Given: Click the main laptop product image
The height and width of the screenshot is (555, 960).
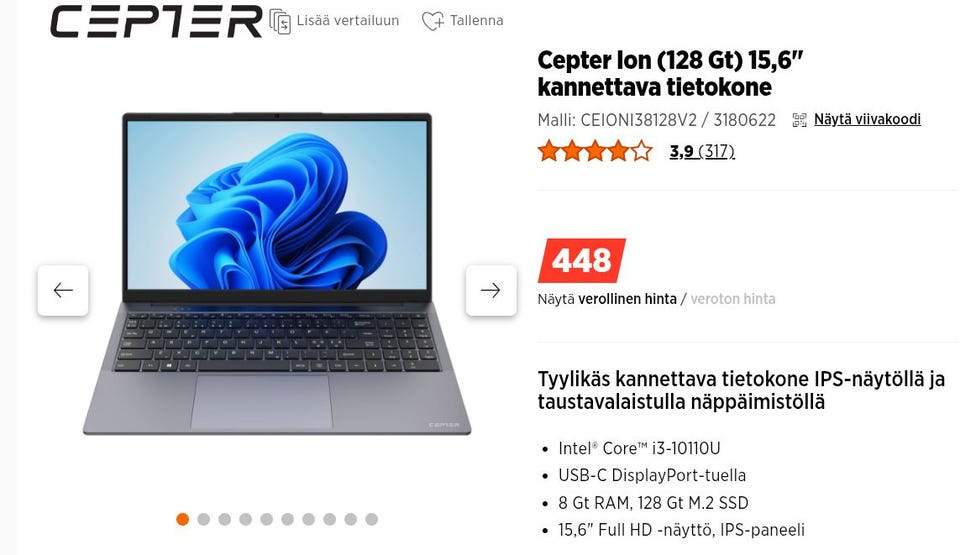Looking at the screenshot, I should click(x=277, y=274).
